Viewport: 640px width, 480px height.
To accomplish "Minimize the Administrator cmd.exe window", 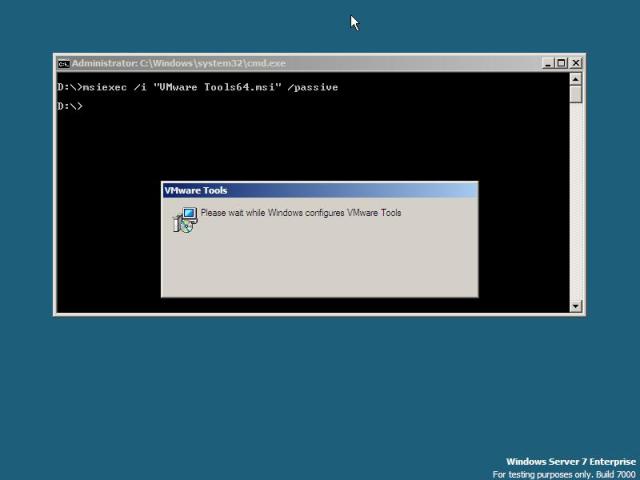I will (548, 63).
